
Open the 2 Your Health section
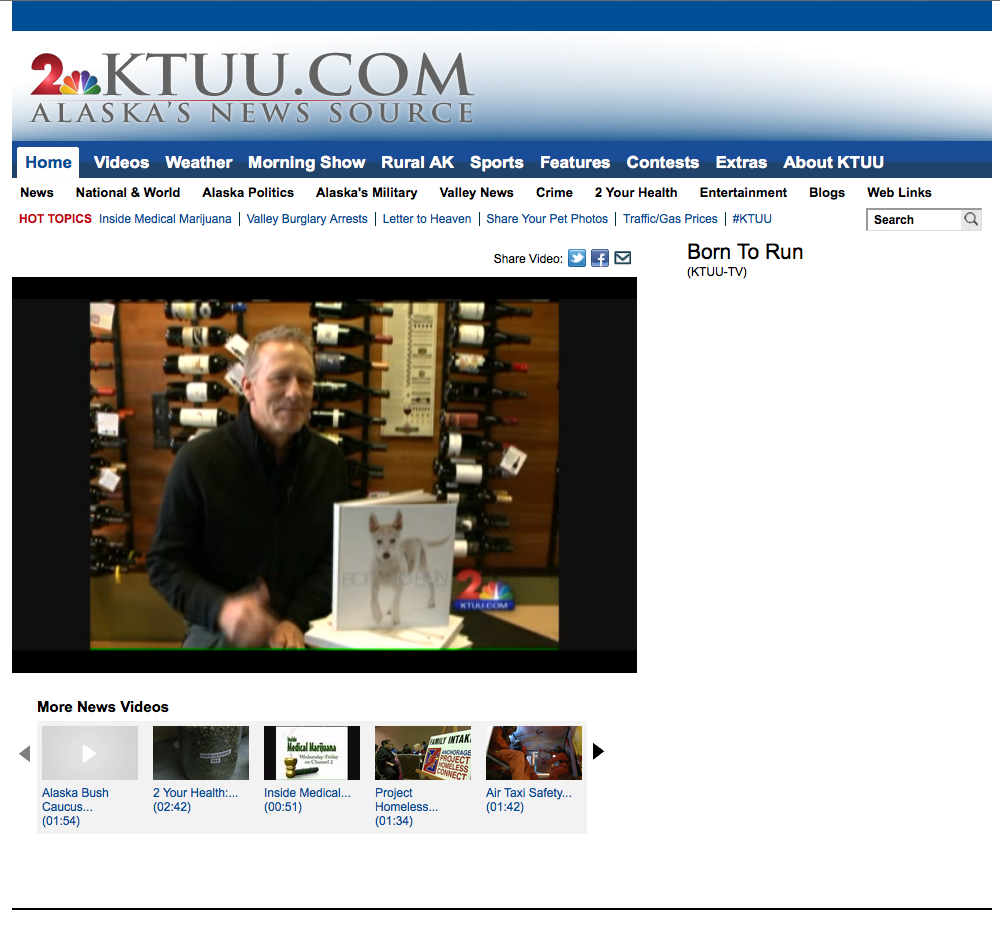click(636, 193)
